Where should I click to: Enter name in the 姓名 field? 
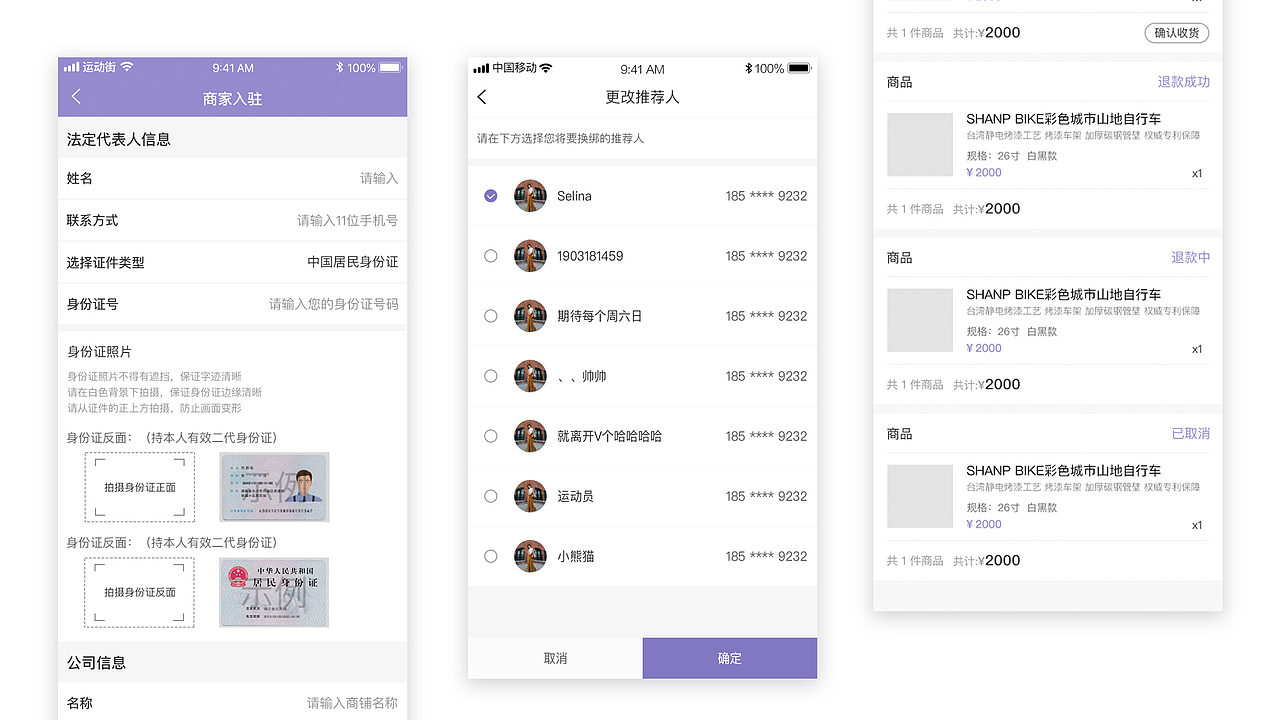pos(232,178)
